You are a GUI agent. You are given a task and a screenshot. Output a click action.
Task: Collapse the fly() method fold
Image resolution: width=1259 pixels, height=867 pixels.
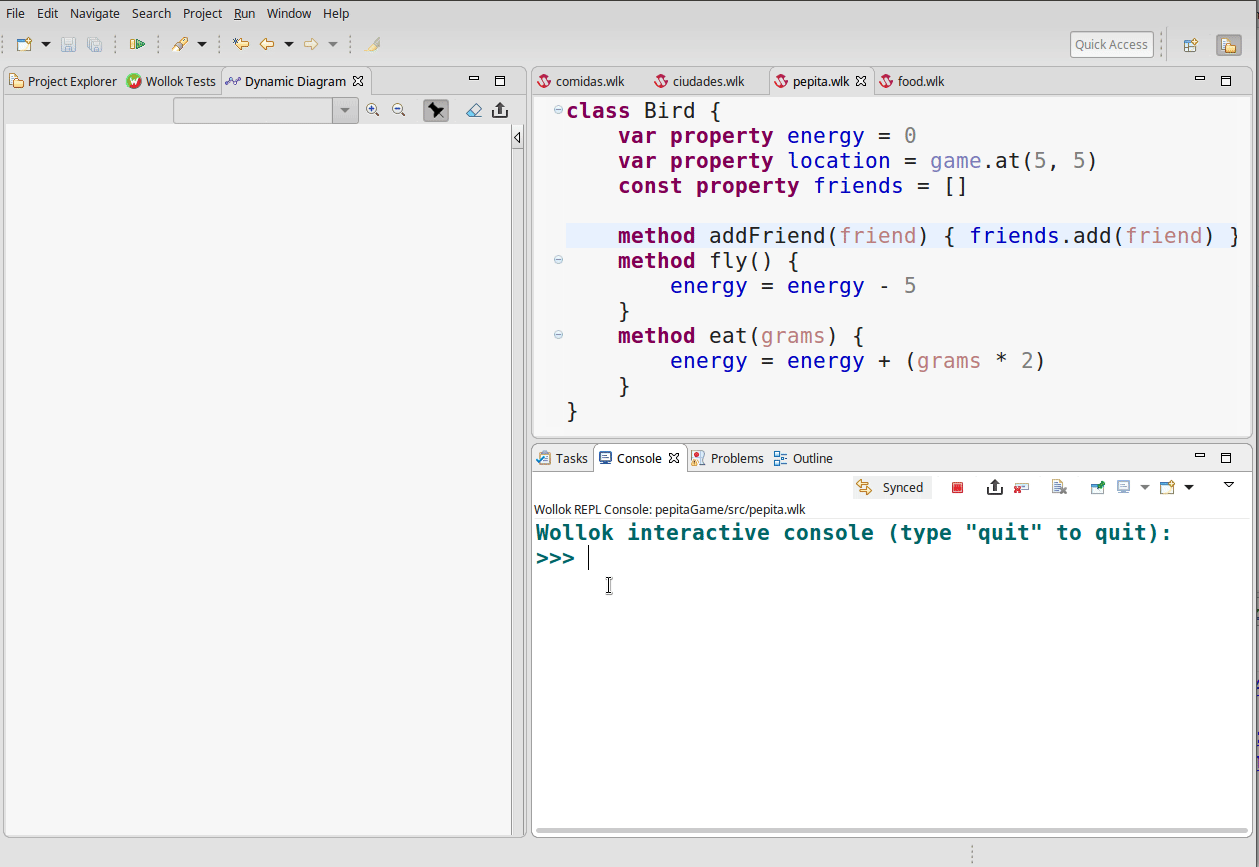558,260
